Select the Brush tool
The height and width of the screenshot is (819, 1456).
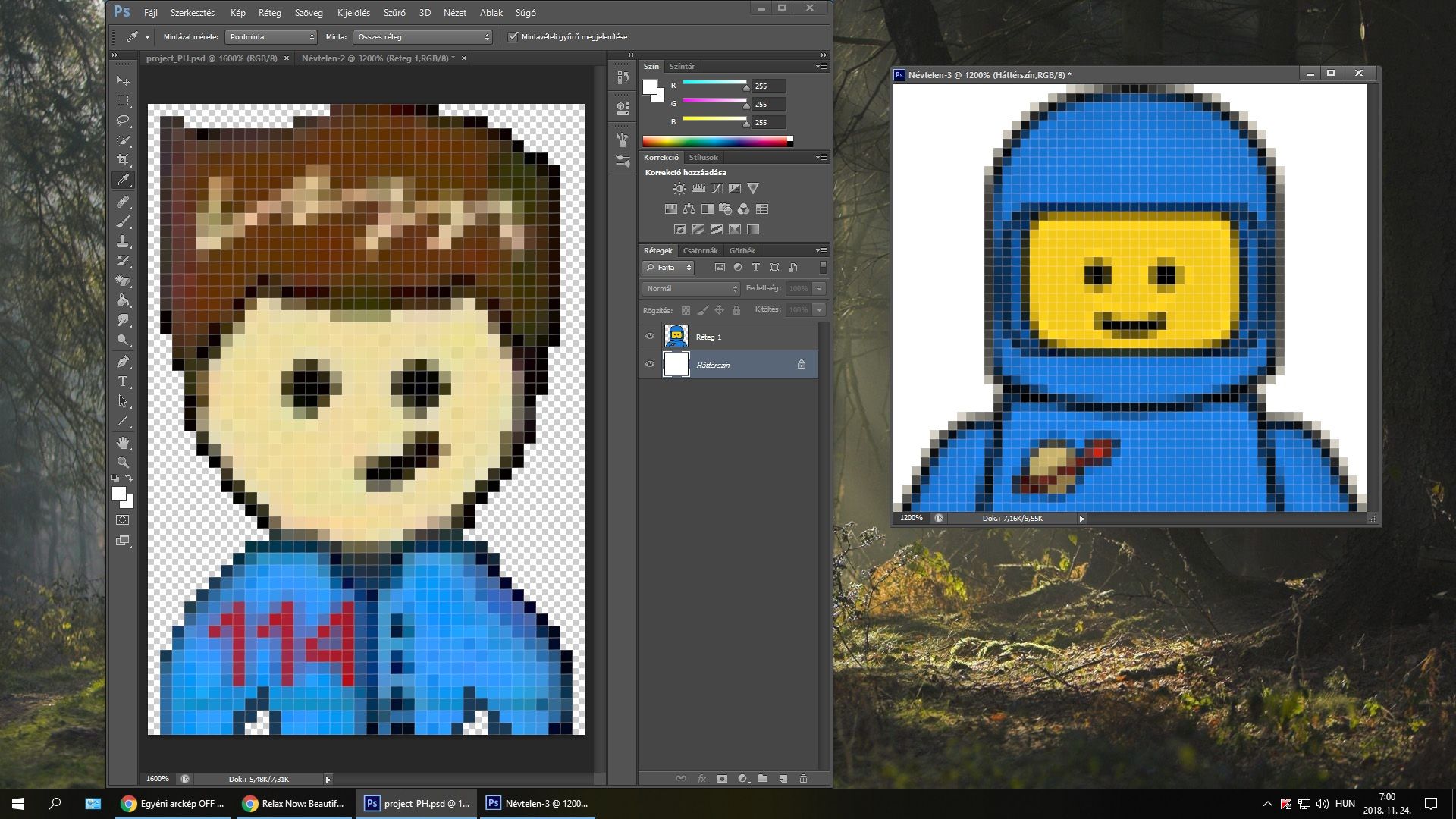click(123, 221)
